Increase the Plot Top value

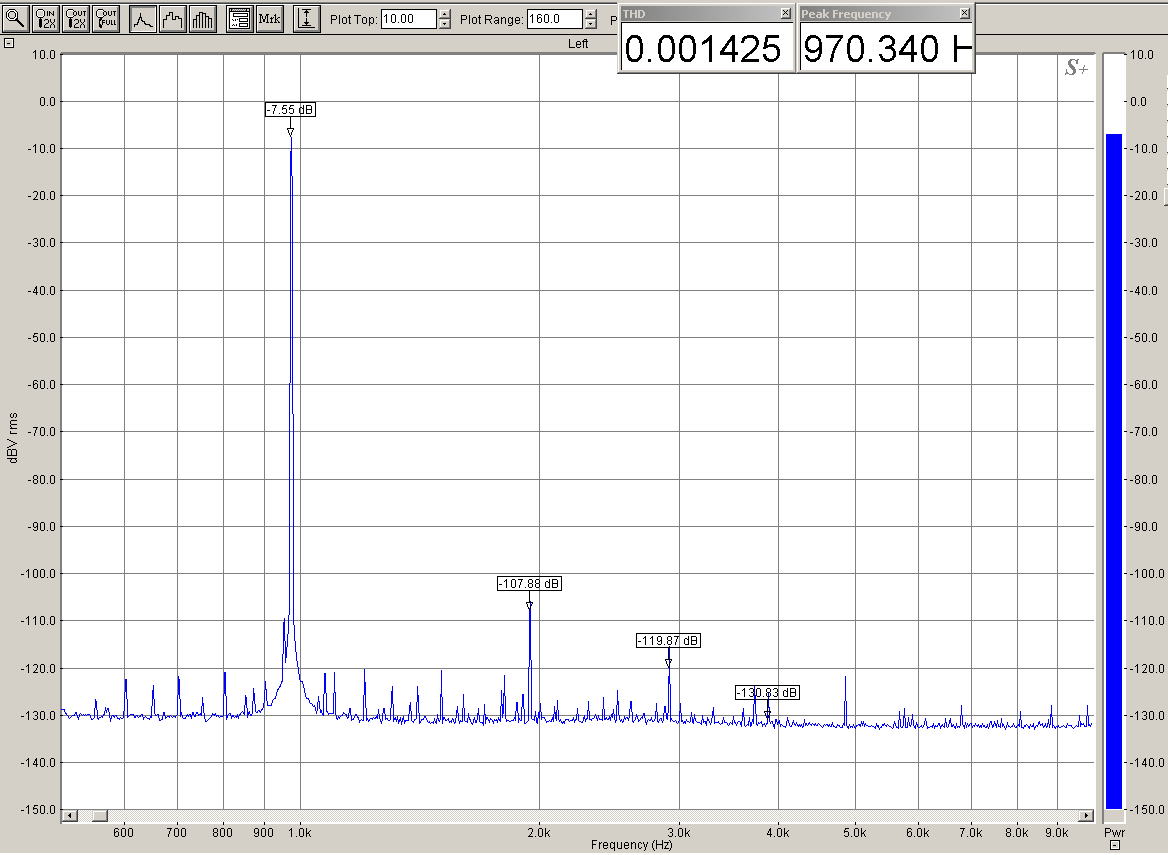point(445,14)
